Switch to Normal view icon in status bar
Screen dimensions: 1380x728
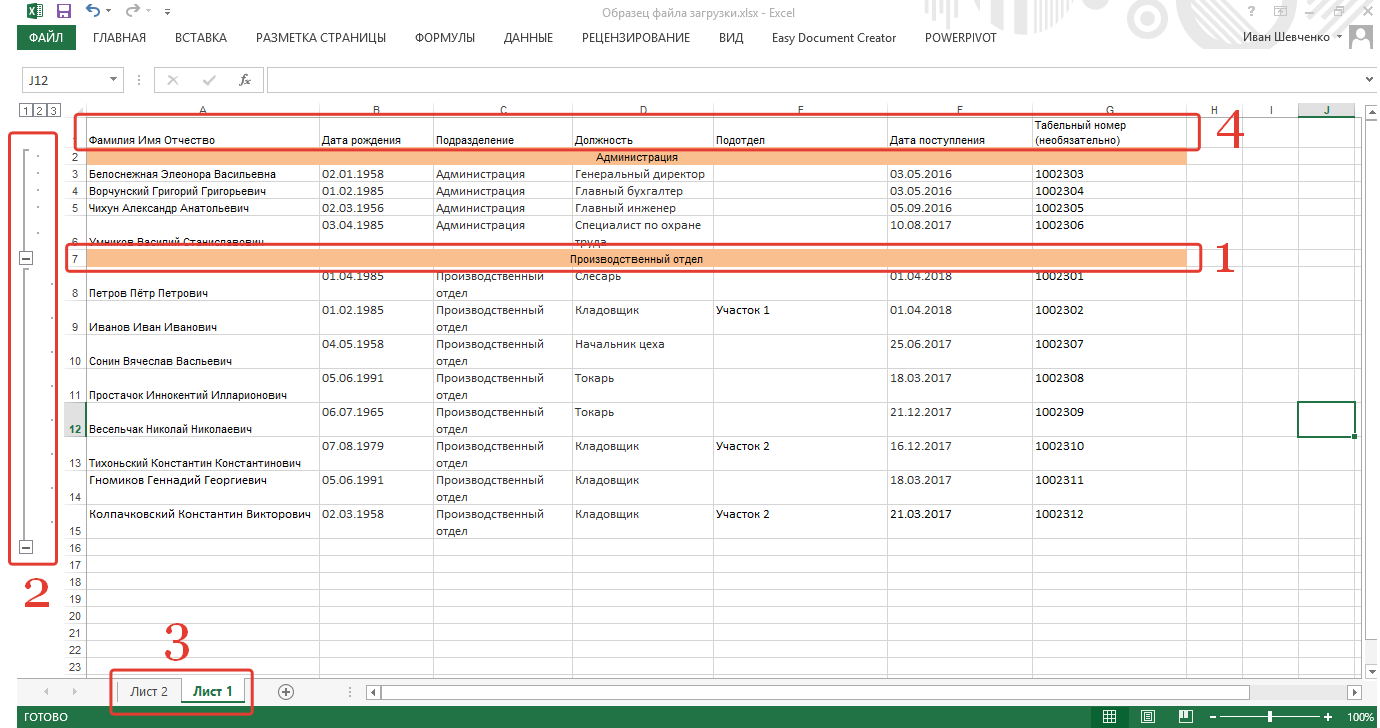[1109, 717]
